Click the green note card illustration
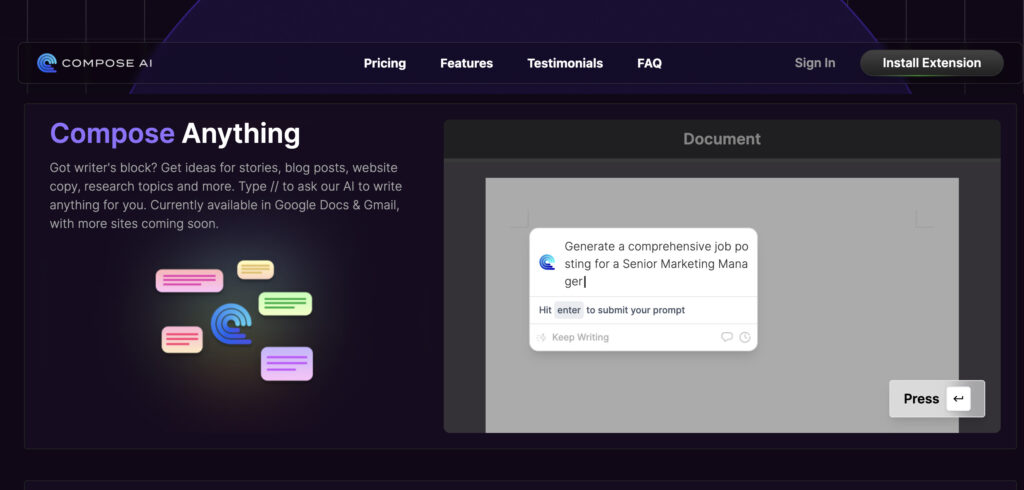This screenshot has width=1024, height=490. click(285, 304)
